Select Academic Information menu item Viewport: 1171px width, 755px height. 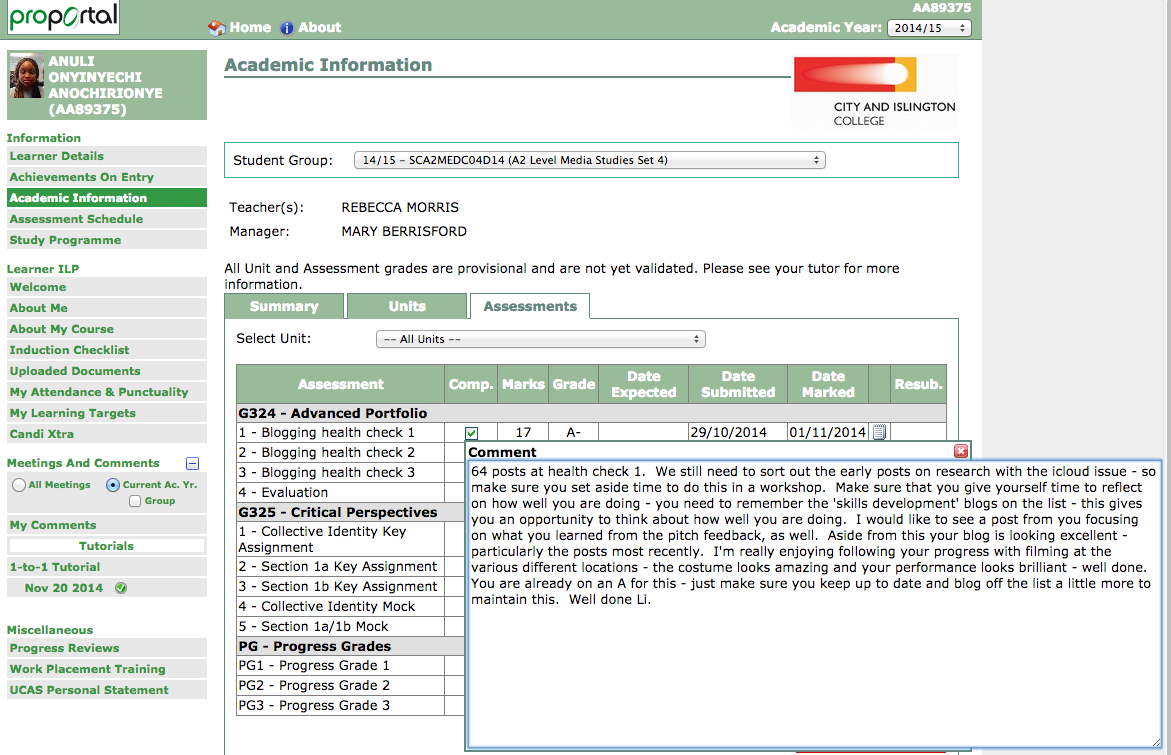tap(107, 198)
